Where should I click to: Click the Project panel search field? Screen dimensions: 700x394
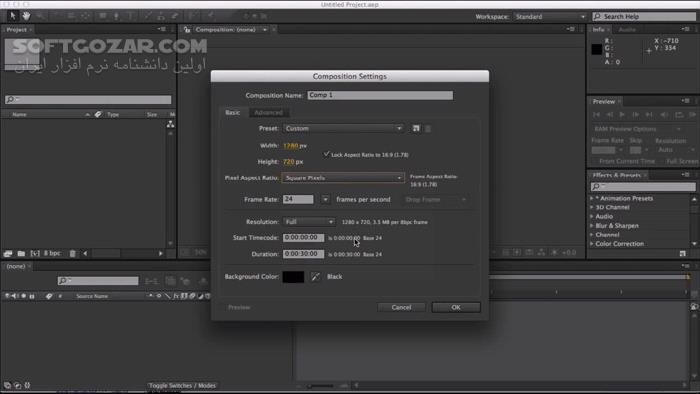pos(88,100)
